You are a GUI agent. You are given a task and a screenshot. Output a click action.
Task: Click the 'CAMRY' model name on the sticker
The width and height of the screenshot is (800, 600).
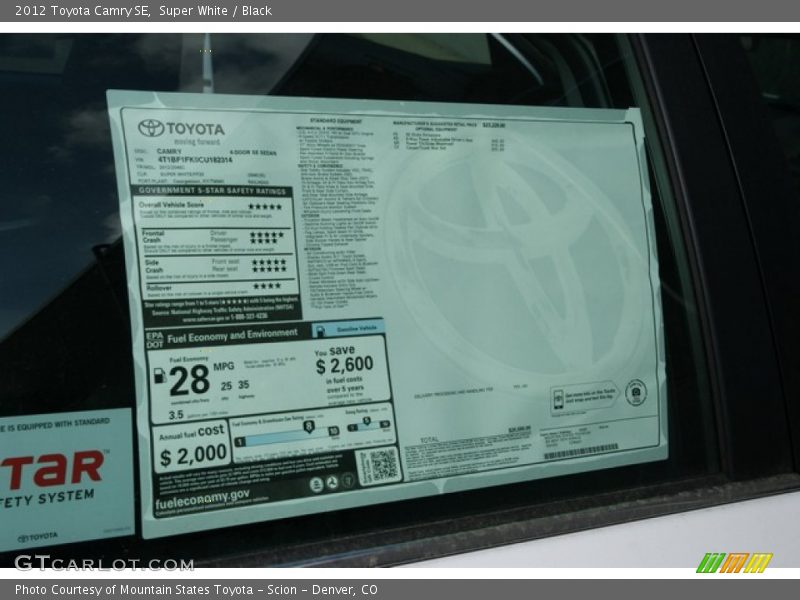(169, 152)
